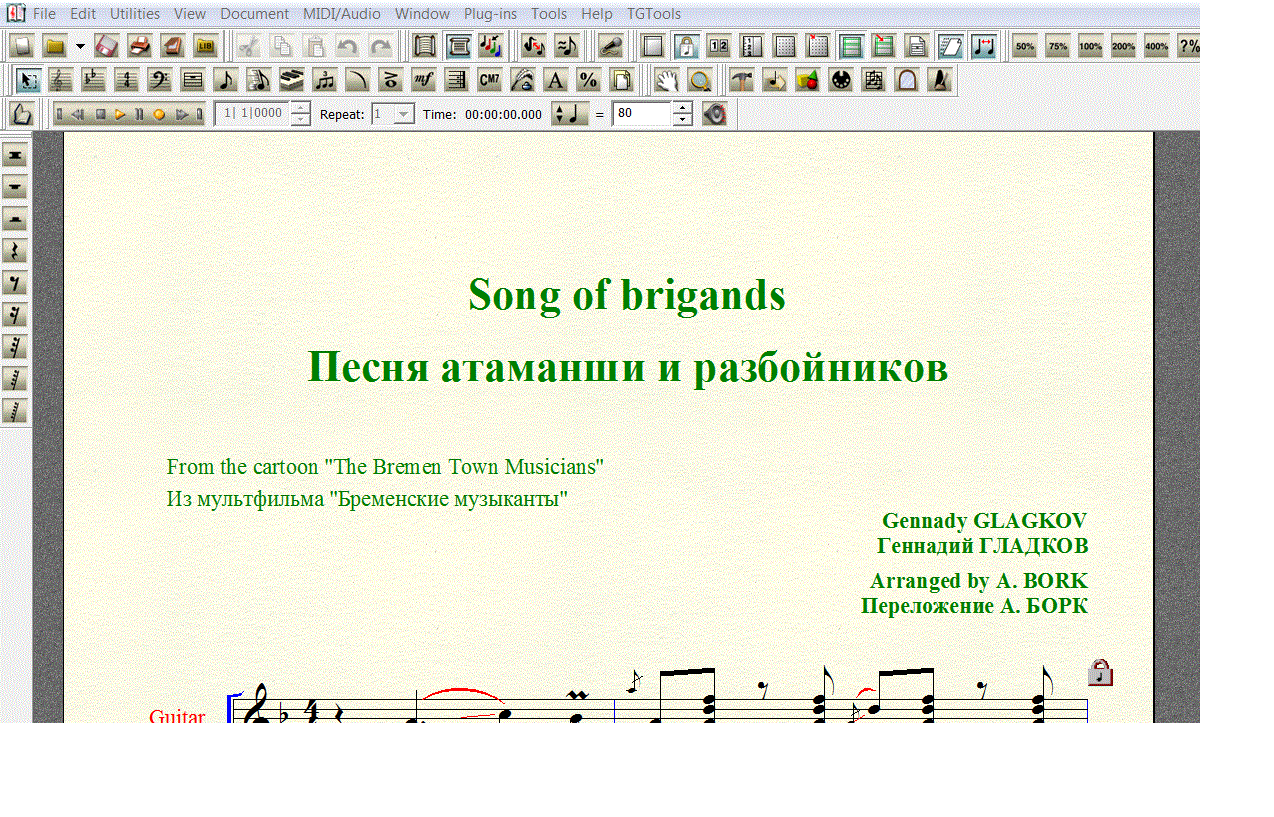Activate the HyperScribe keyboard tool

[290, 80]
